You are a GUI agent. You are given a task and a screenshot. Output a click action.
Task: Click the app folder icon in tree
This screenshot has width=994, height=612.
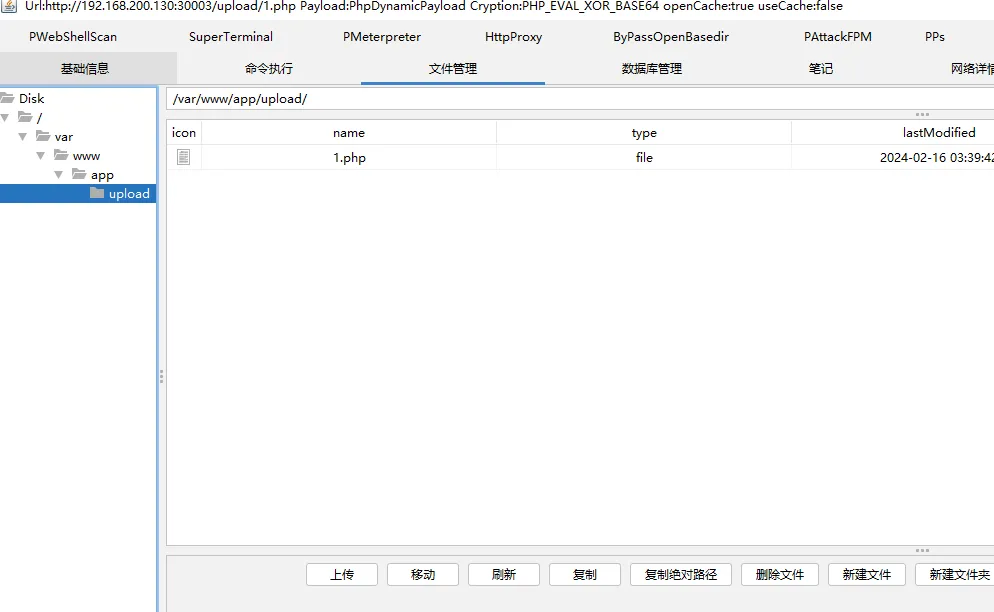tap(79, 174)
